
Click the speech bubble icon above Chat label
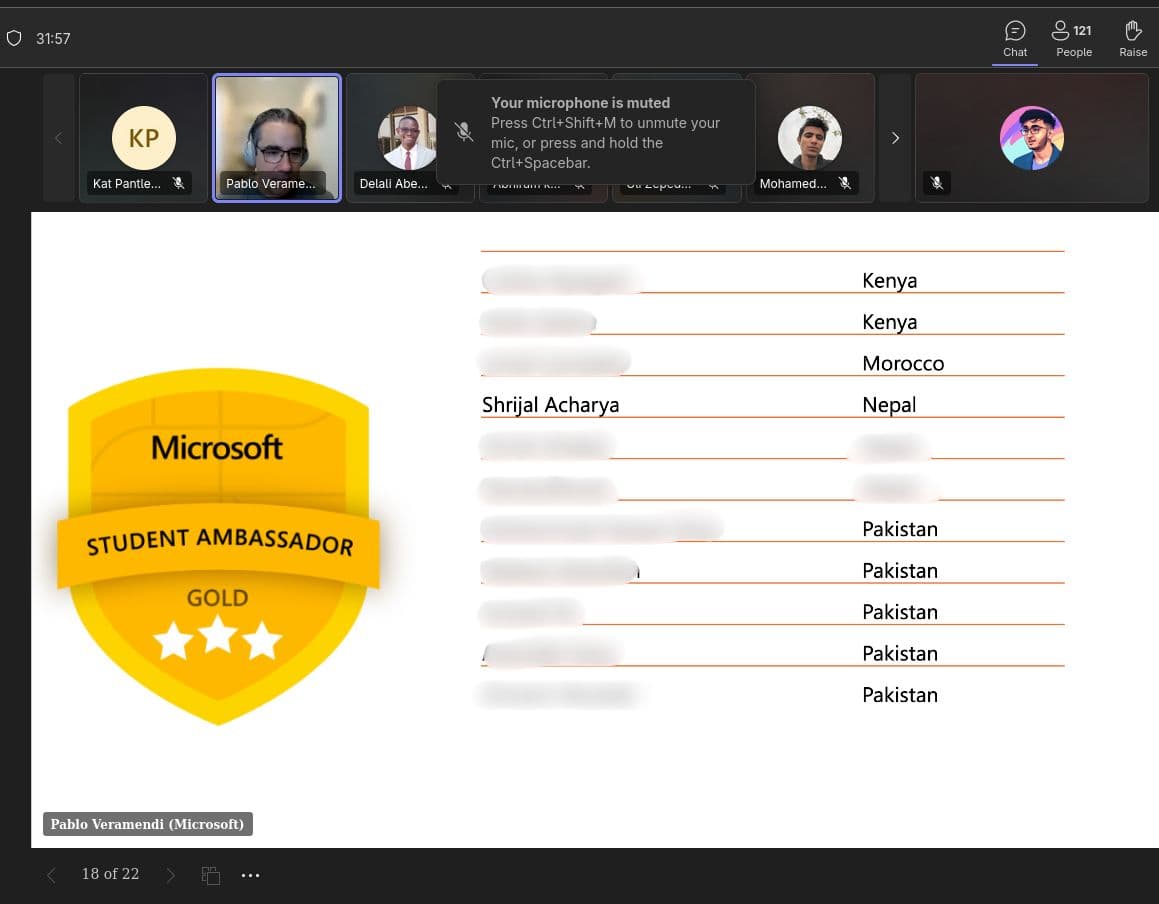point(1015,30)
